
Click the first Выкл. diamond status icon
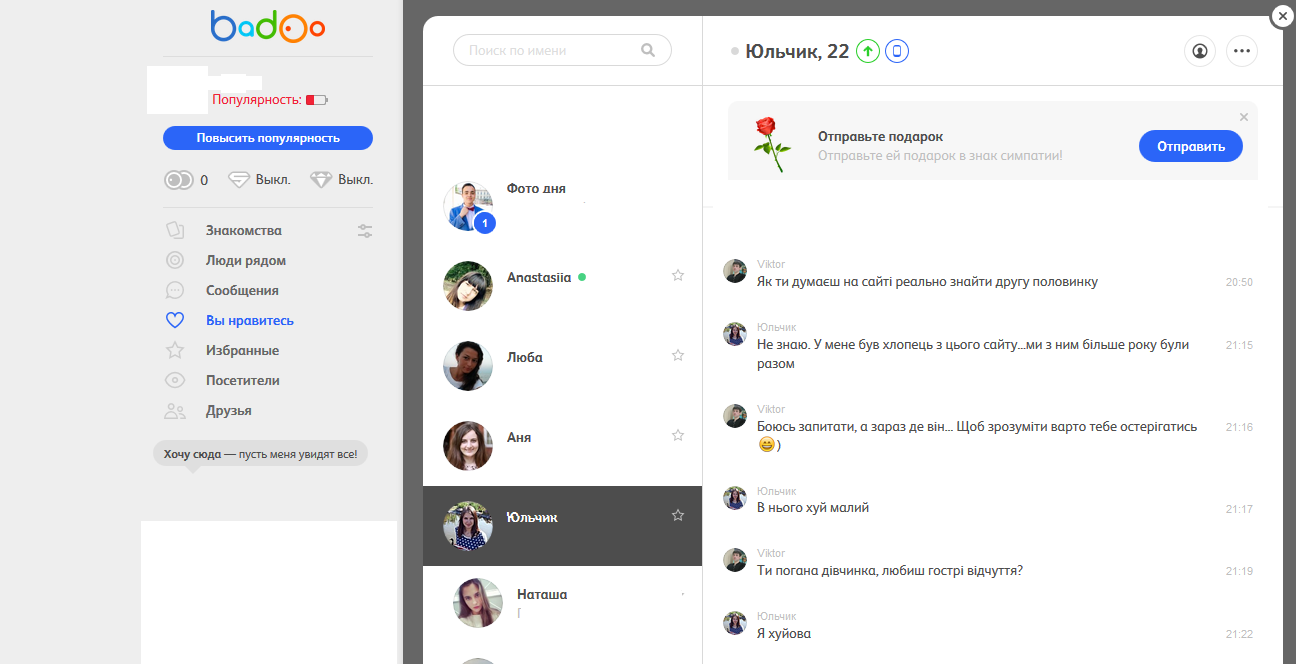(x=239, y=180)
